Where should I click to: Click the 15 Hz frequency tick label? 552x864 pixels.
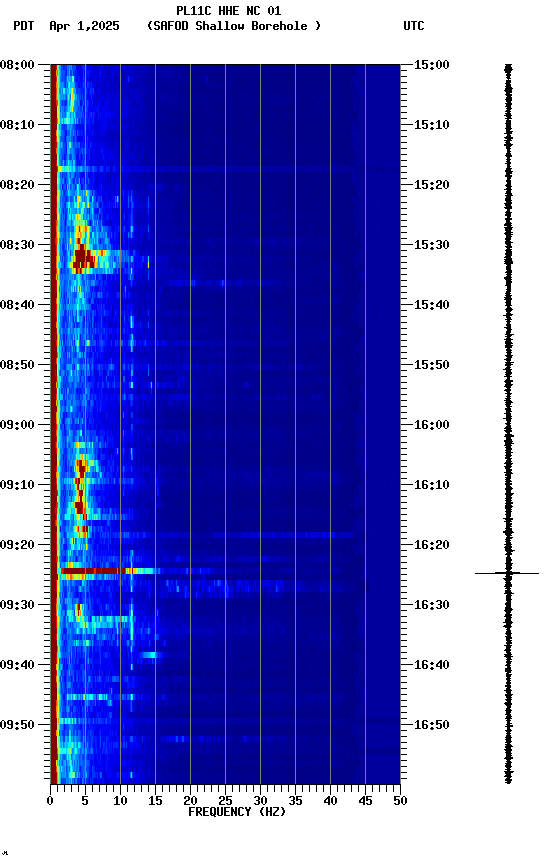pos(155,801)
